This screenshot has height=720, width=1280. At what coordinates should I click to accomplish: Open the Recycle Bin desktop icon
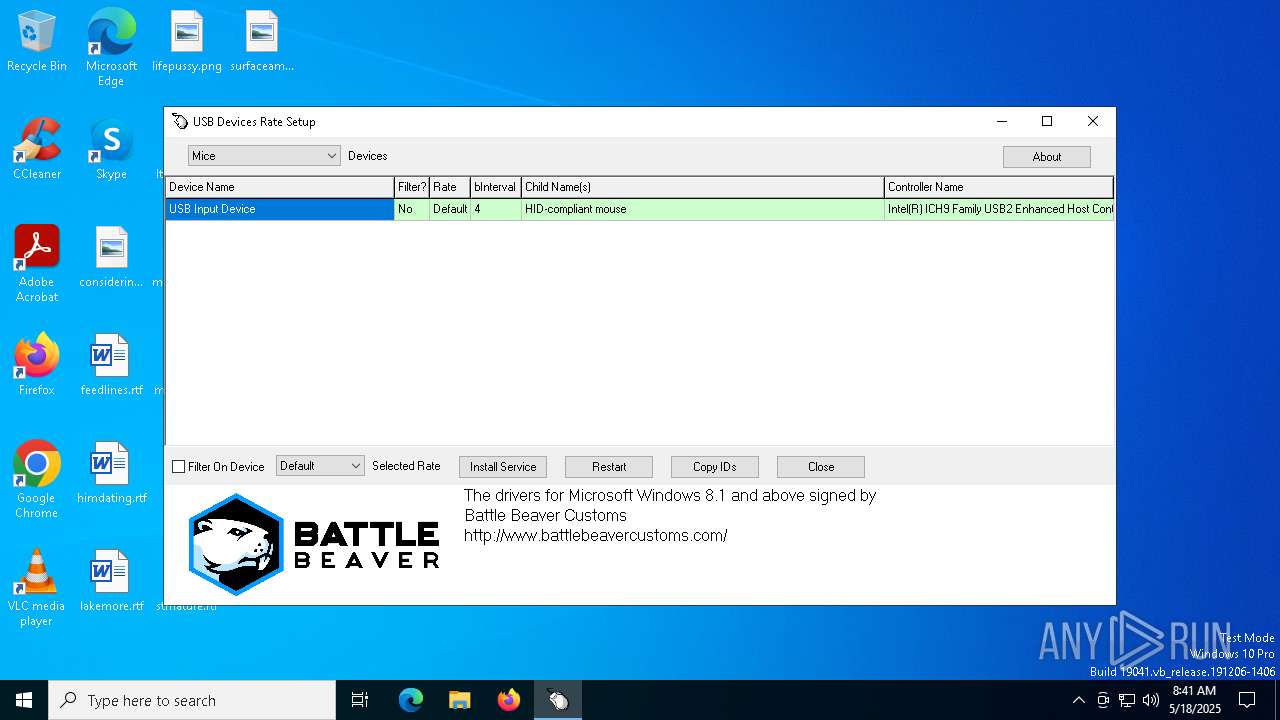[37, 41]
